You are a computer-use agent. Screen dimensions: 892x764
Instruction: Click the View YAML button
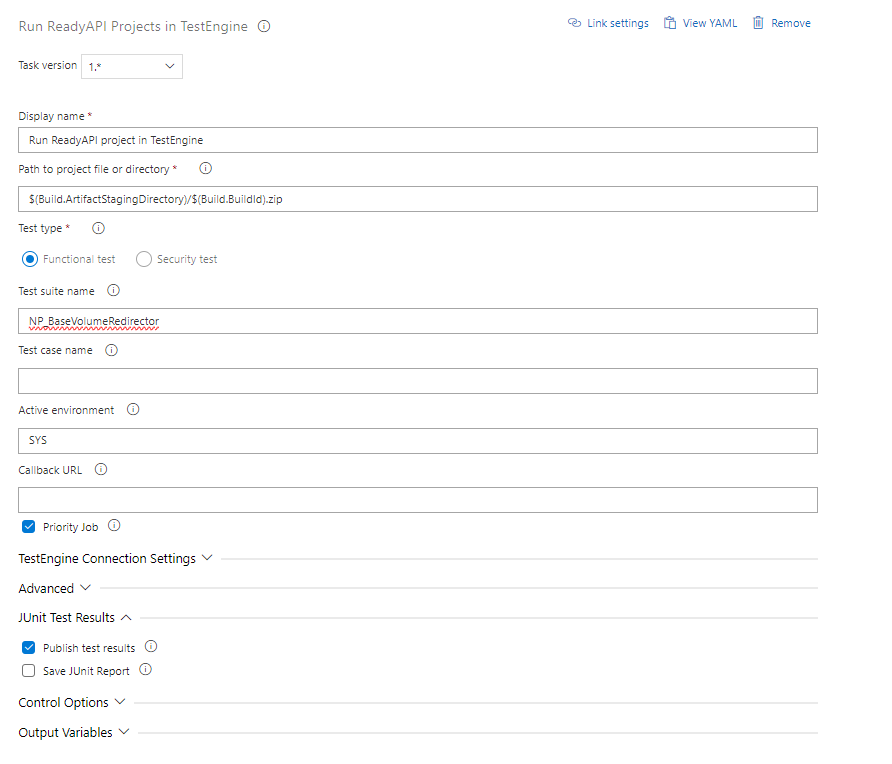[700, 23]
